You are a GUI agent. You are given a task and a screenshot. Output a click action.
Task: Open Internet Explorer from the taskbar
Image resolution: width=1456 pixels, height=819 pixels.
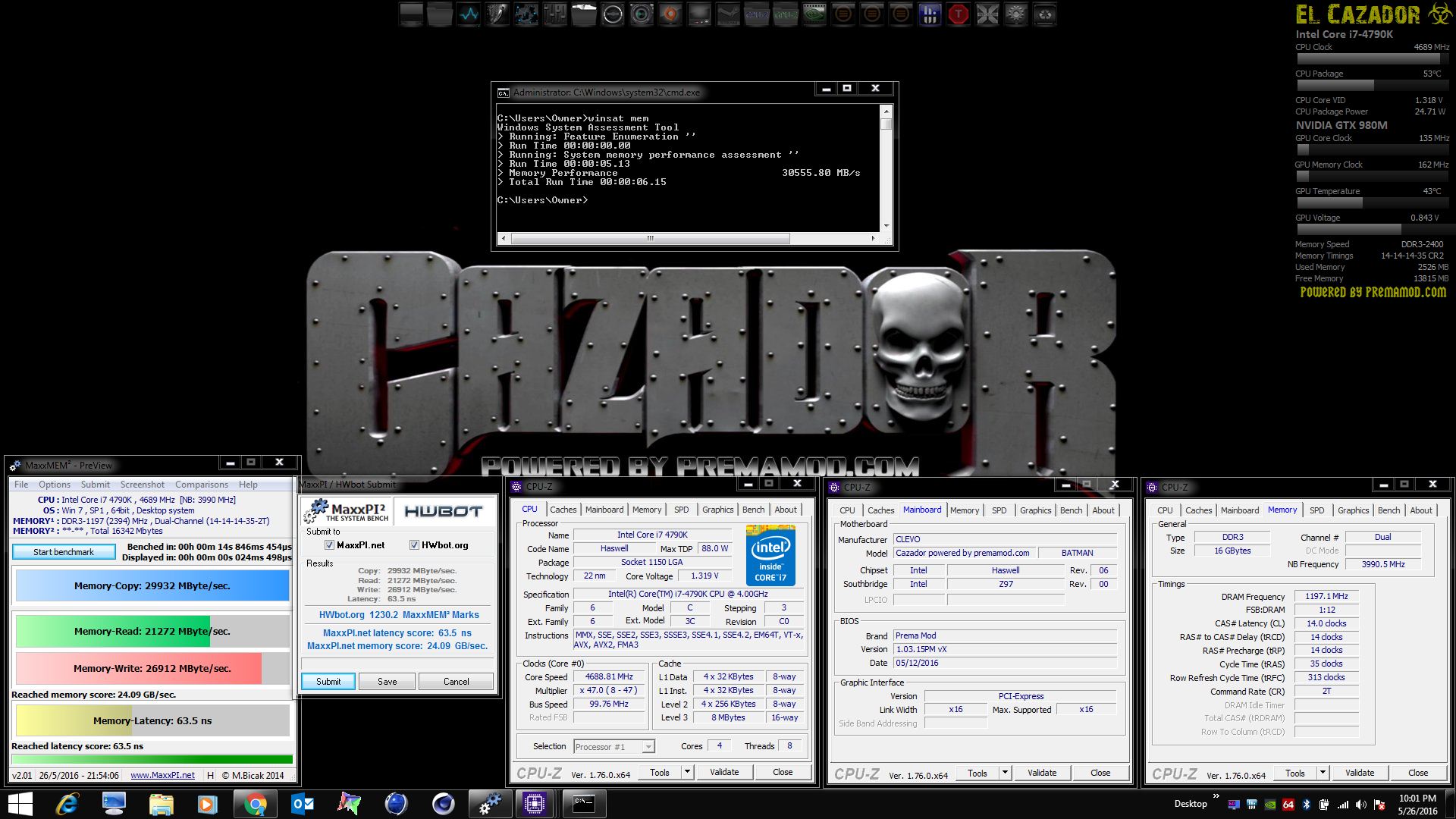[x=67, y=804]
